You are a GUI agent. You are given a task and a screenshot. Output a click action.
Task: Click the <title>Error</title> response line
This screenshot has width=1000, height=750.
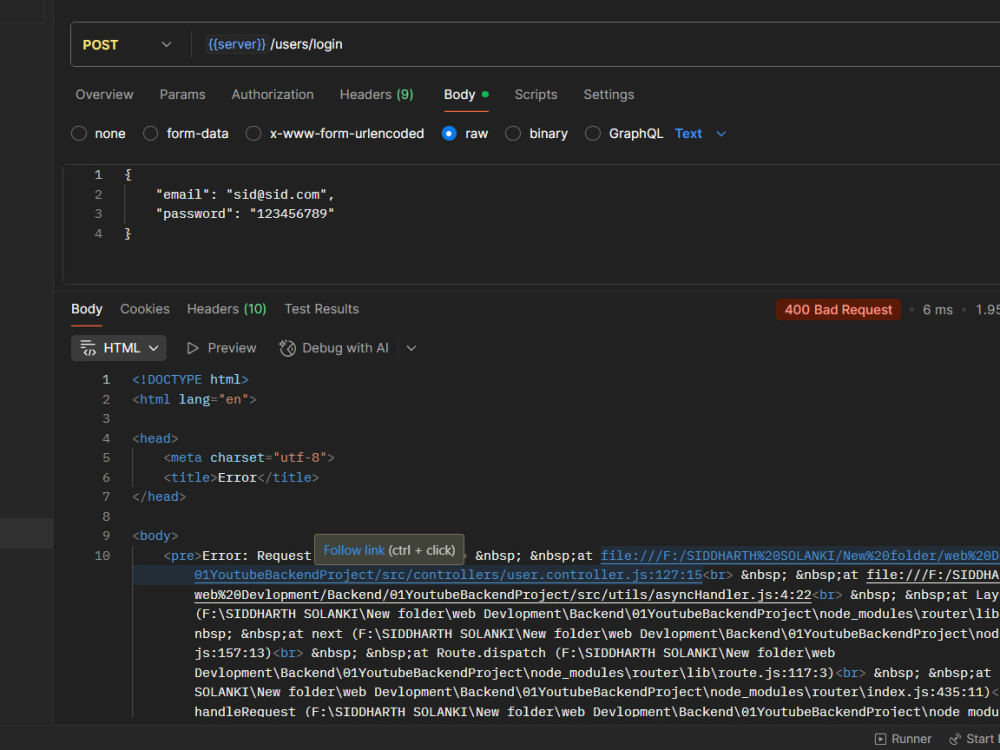click(x=241, y=478)
